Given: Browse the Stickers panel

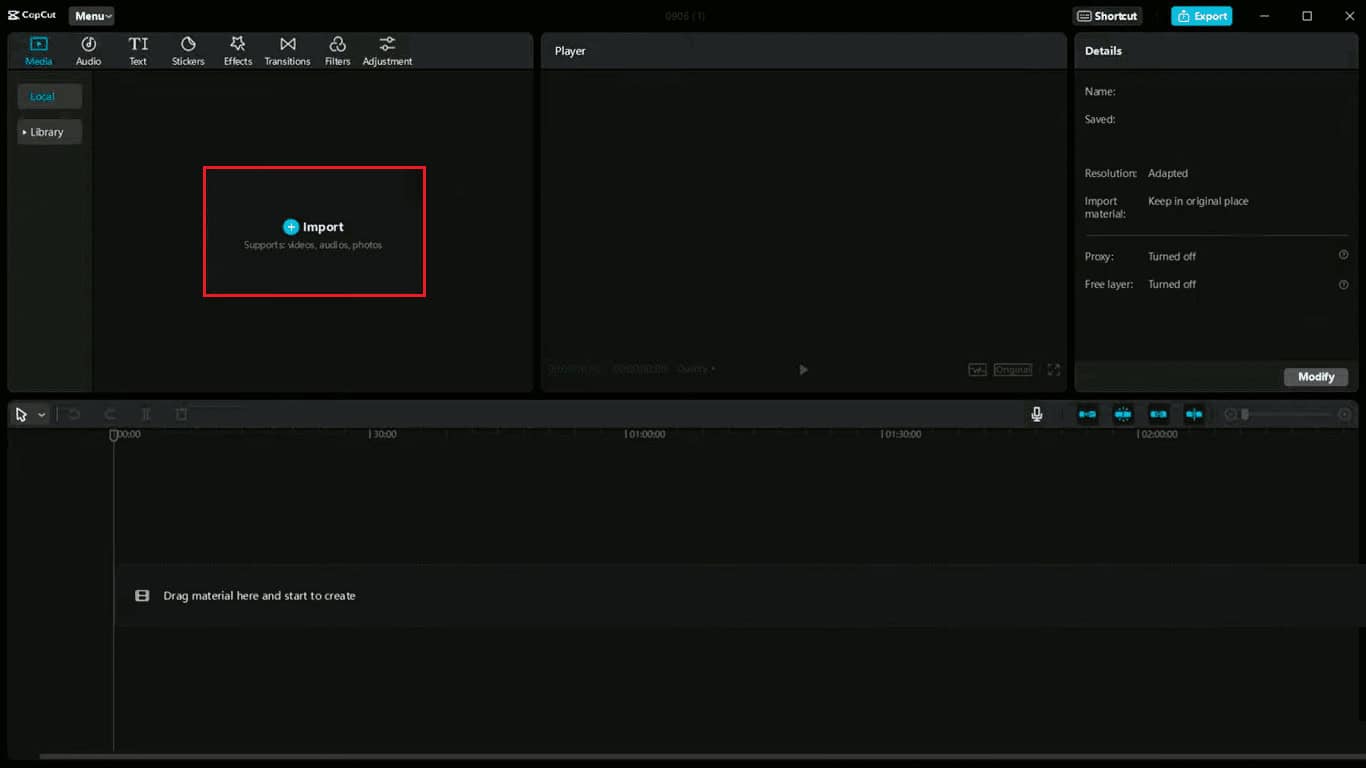Looking at the screenshot, I should coord(187,50).
